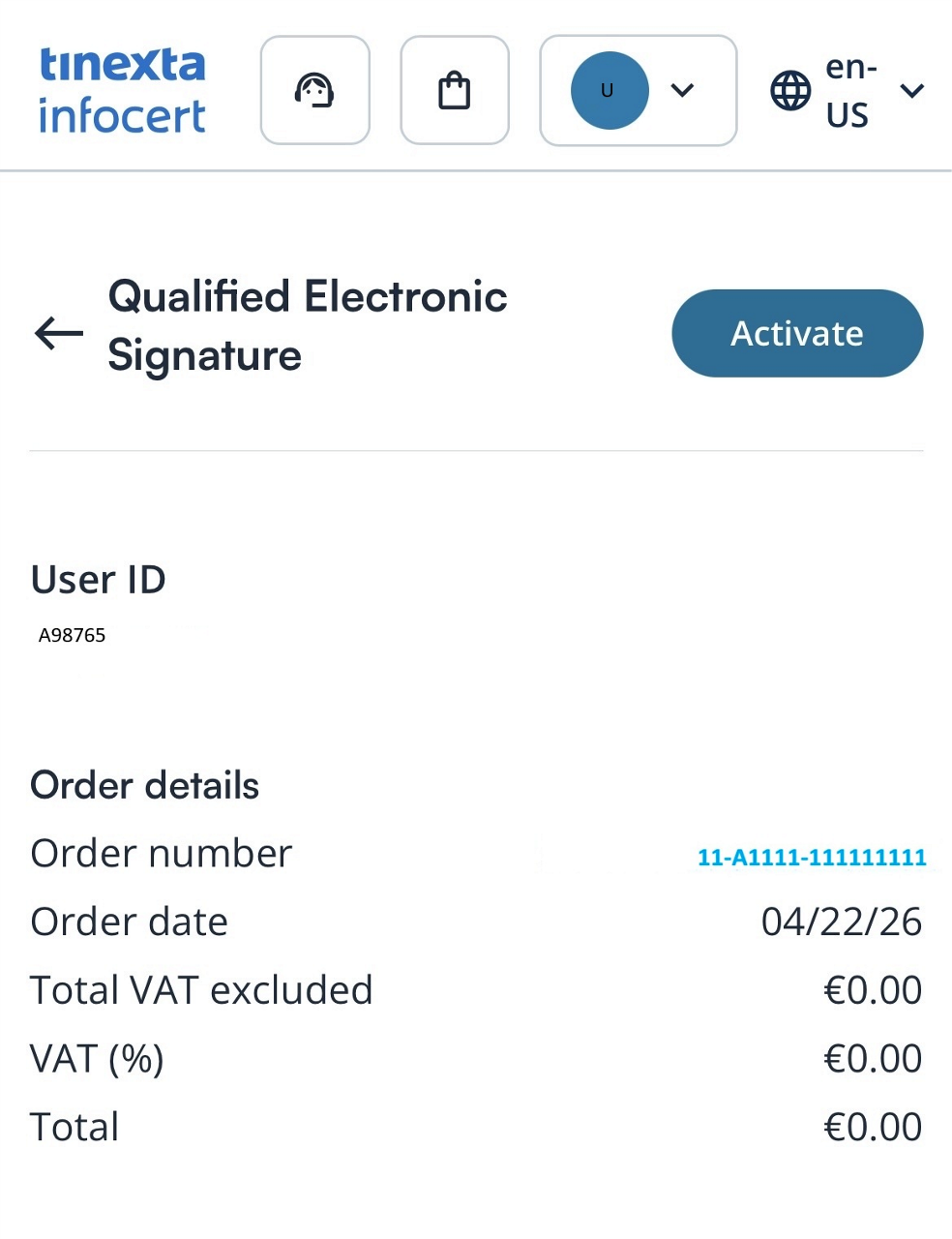Image resolution: width=952 pixels, height=1239 pixels.
Task: Click the Tinexta Infocert logo
Action: pos(122,90)
